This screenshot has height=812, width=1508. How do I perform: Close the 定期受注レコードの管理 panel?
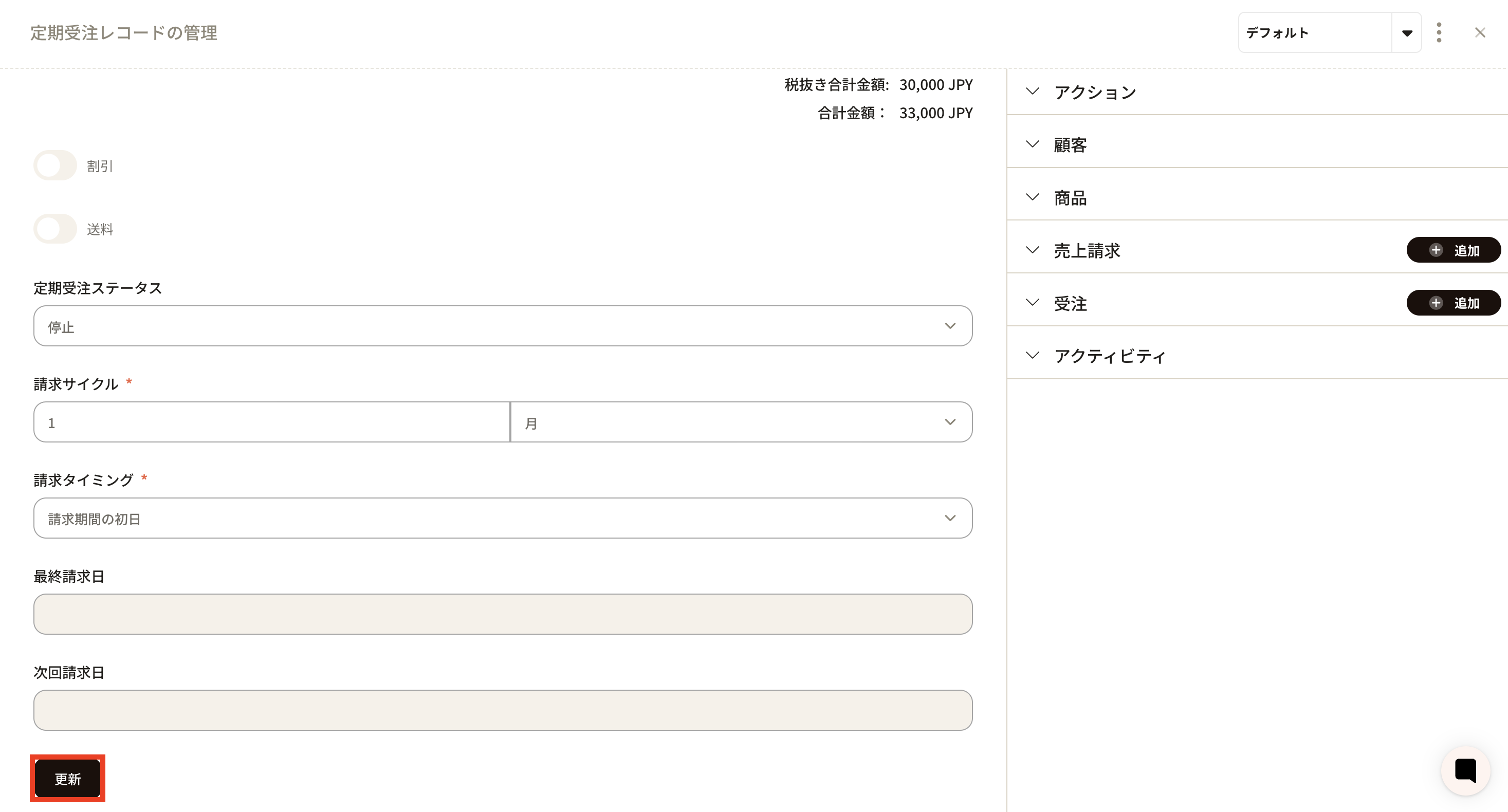pos(1479,33)
